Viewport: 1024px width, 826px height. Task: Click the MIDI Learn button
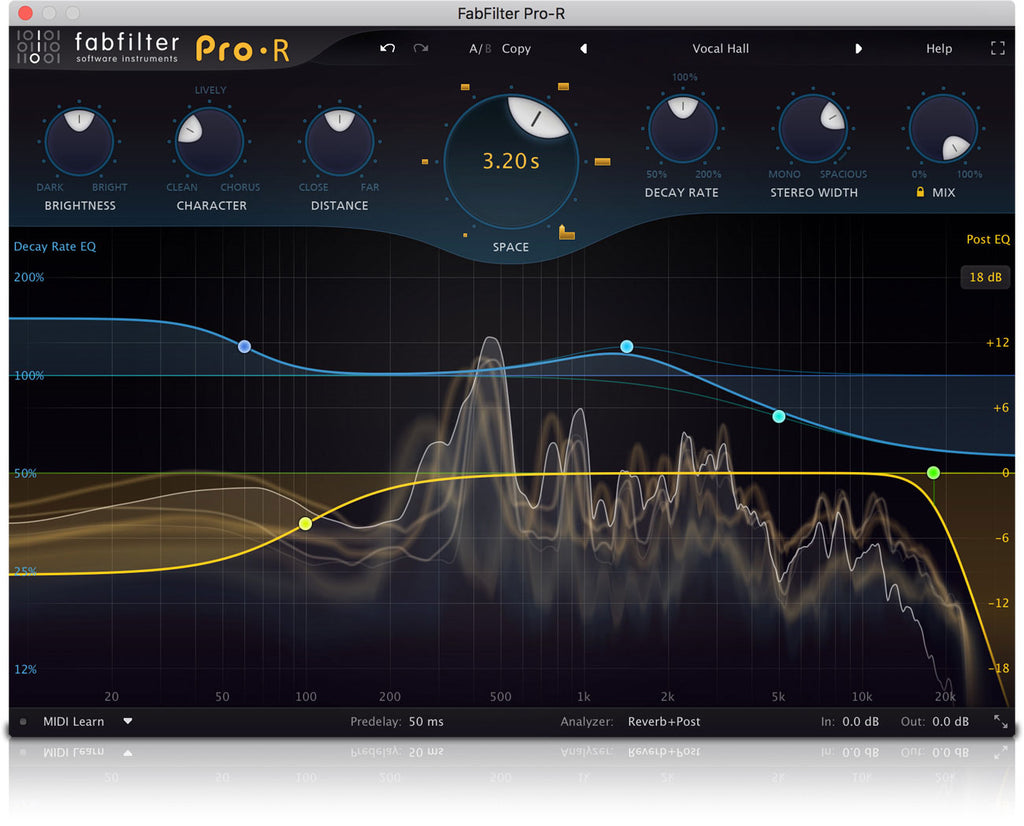point(73,722)
